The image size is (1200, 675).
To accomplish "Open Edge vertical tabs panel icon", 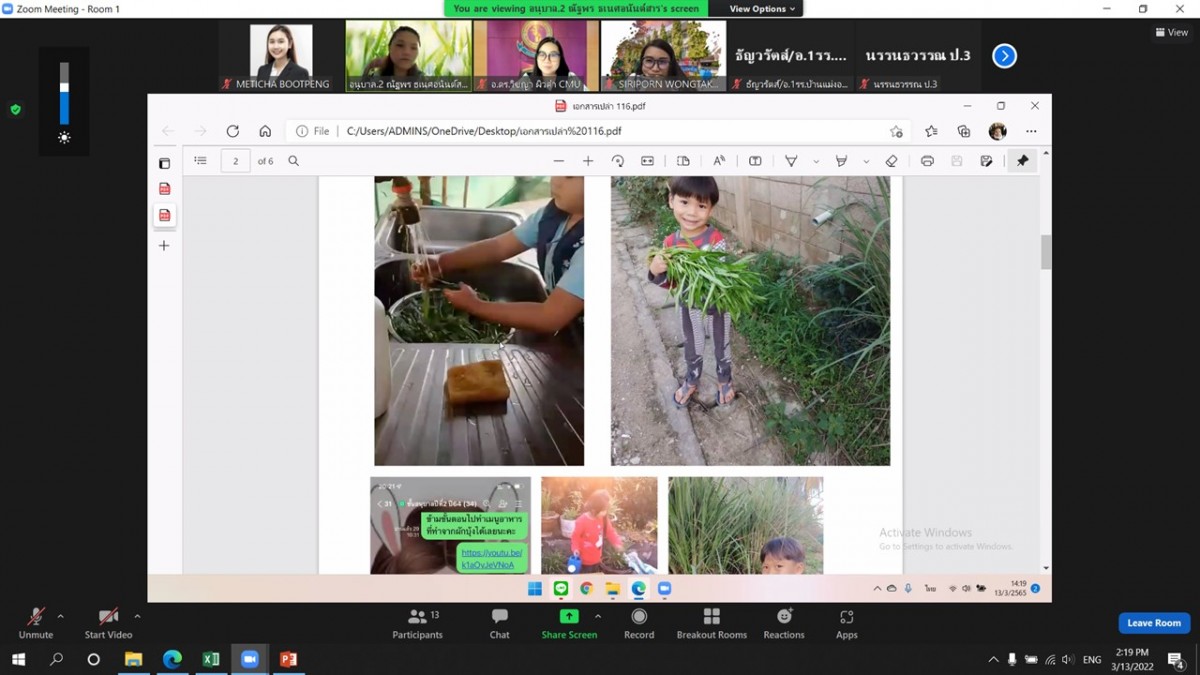I will click(x=165, y=164).
